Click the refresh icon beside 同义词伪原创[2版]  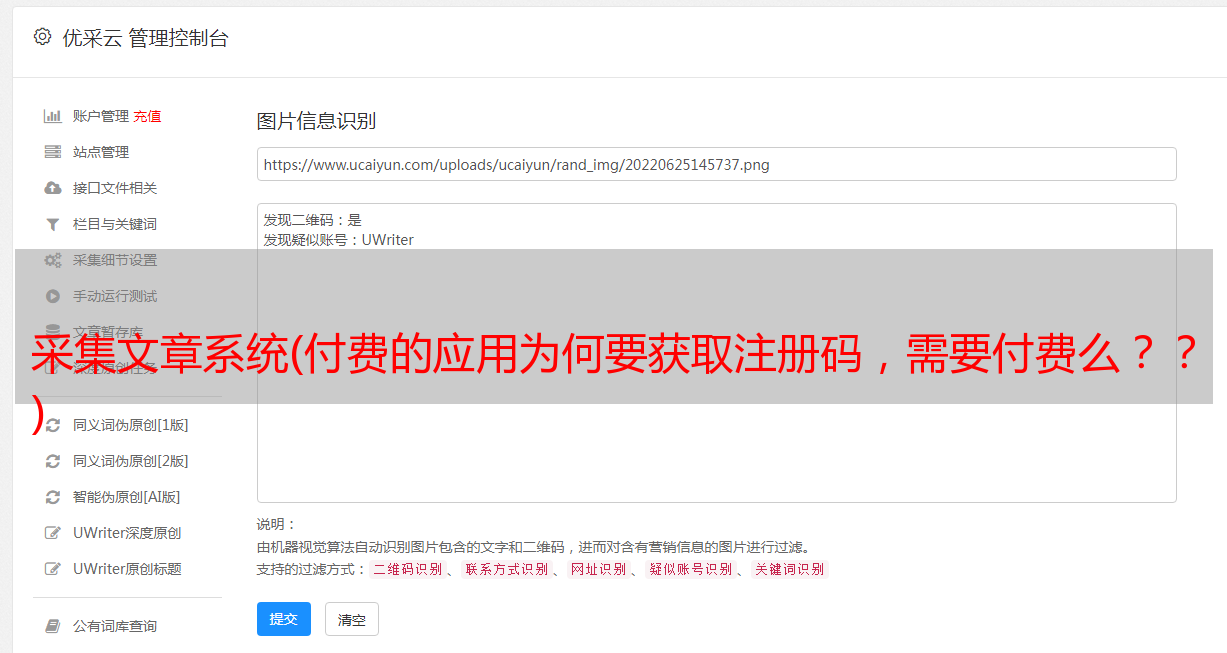53,461
